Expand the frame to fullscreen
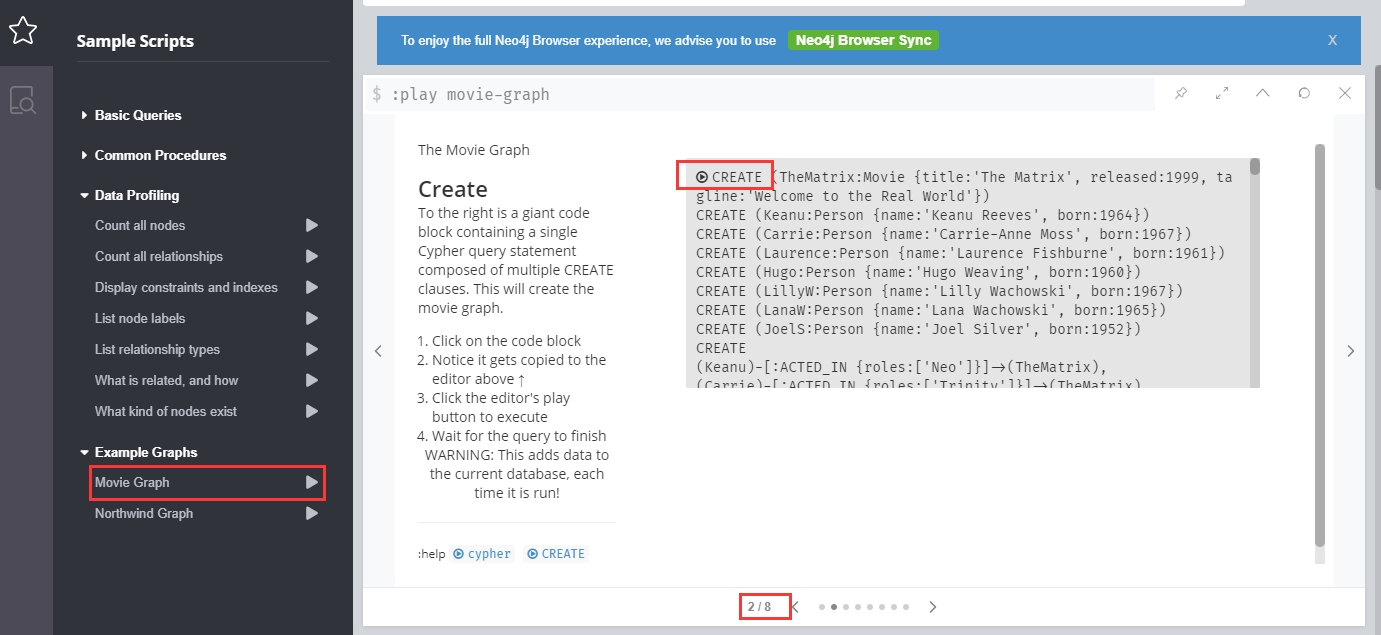Screen dimensions: 1381x635 pyautogui.click(x=1222, y=93)
